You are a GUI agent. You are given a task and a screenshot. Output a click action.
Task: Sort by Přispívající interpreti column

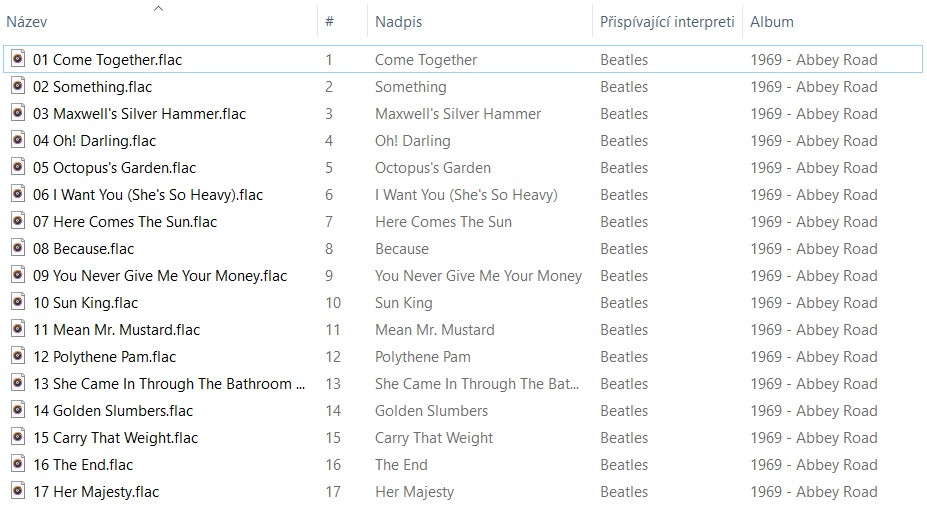[667, 22]
